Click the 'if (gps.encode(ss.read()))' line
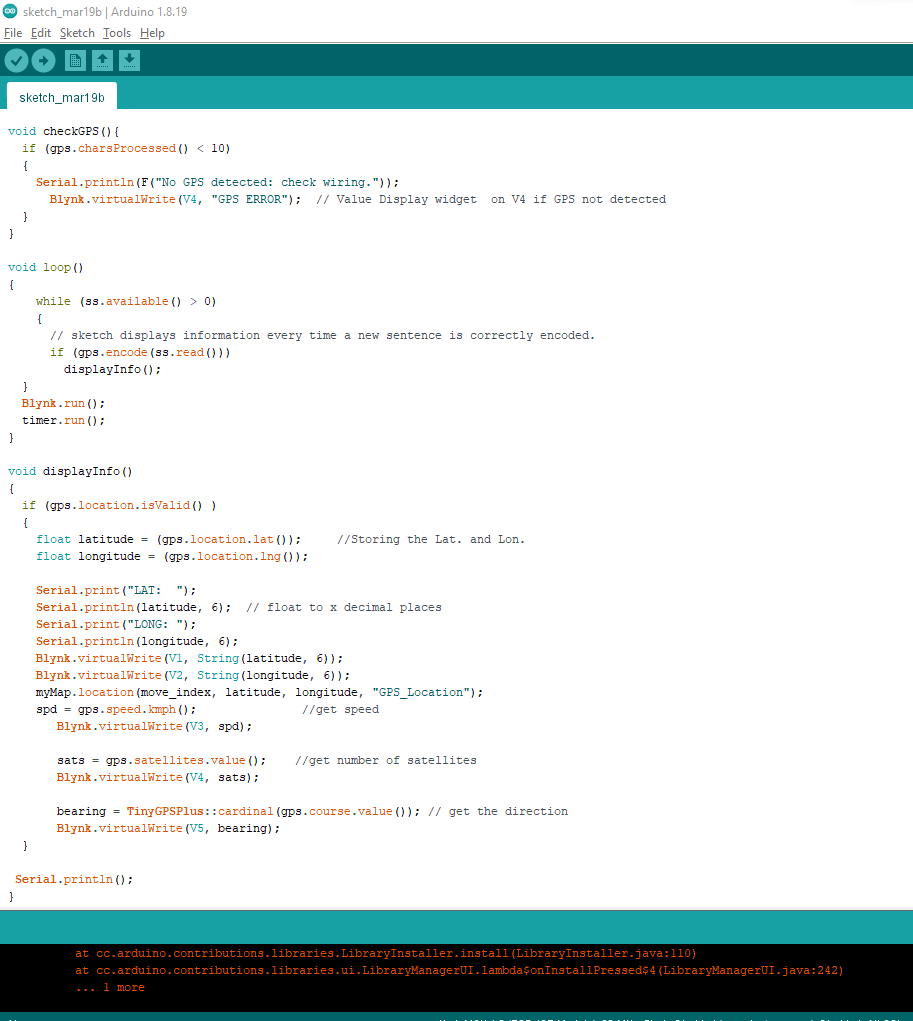This screenshot has height=1021, width=913. [140, 352]
